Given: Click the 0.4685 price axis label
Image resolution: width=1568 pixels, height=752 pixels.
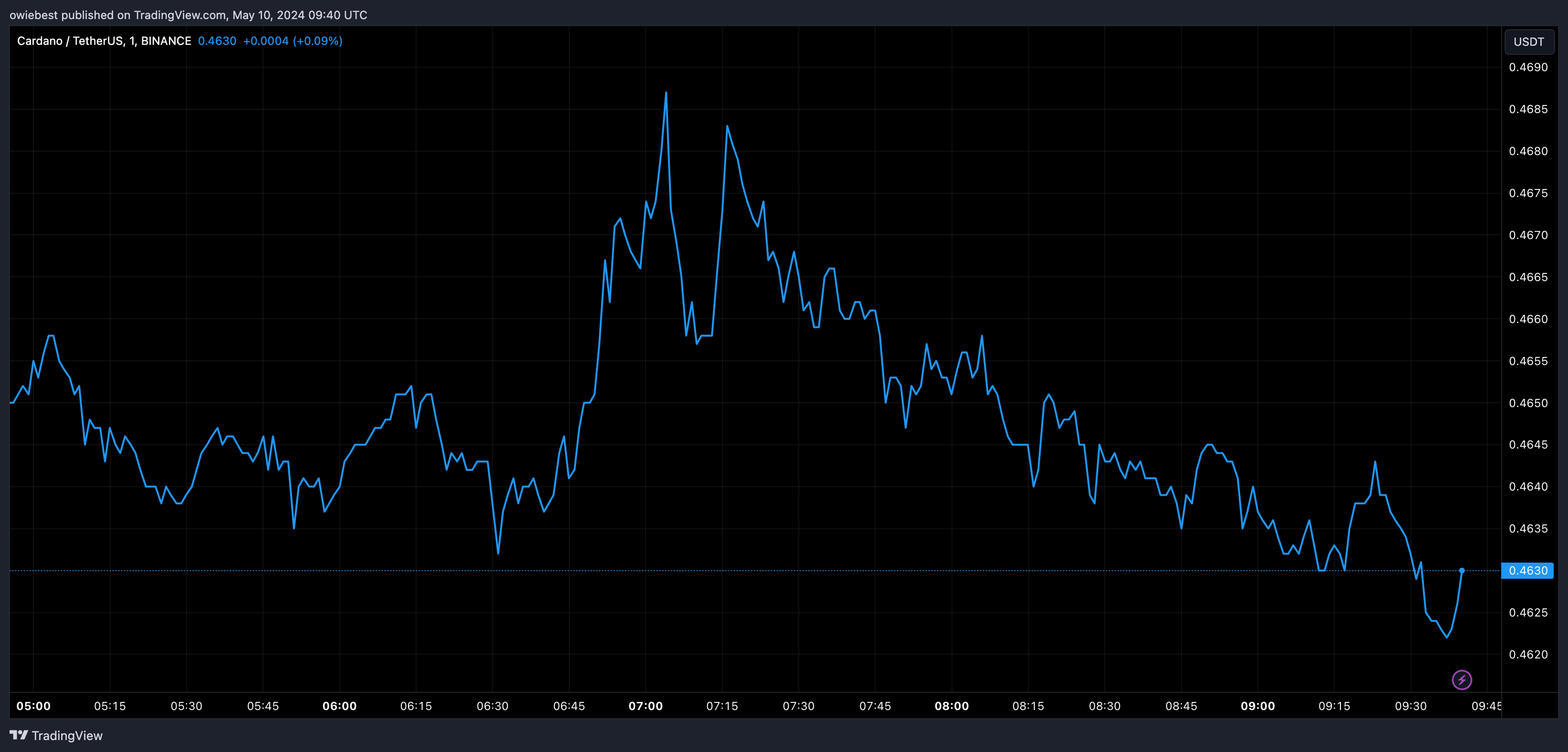Looking at the screenshot, I should point(1528,109).
